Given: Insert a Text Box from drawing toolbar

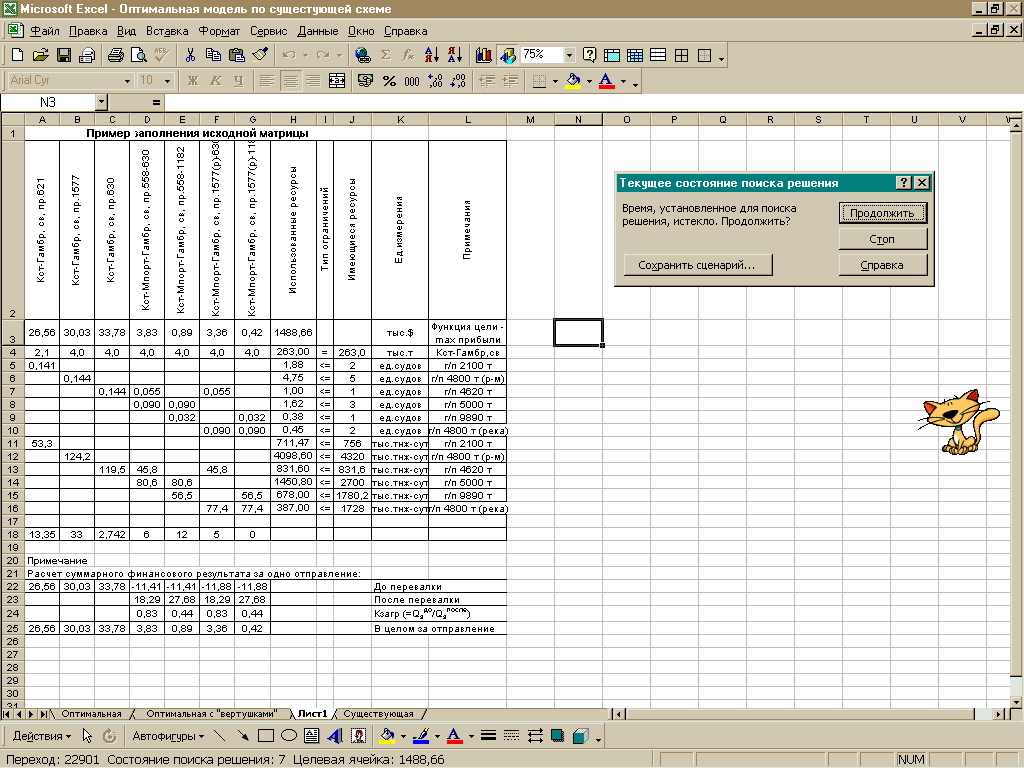Looking at the screenshot, I should tap(312, 737).
